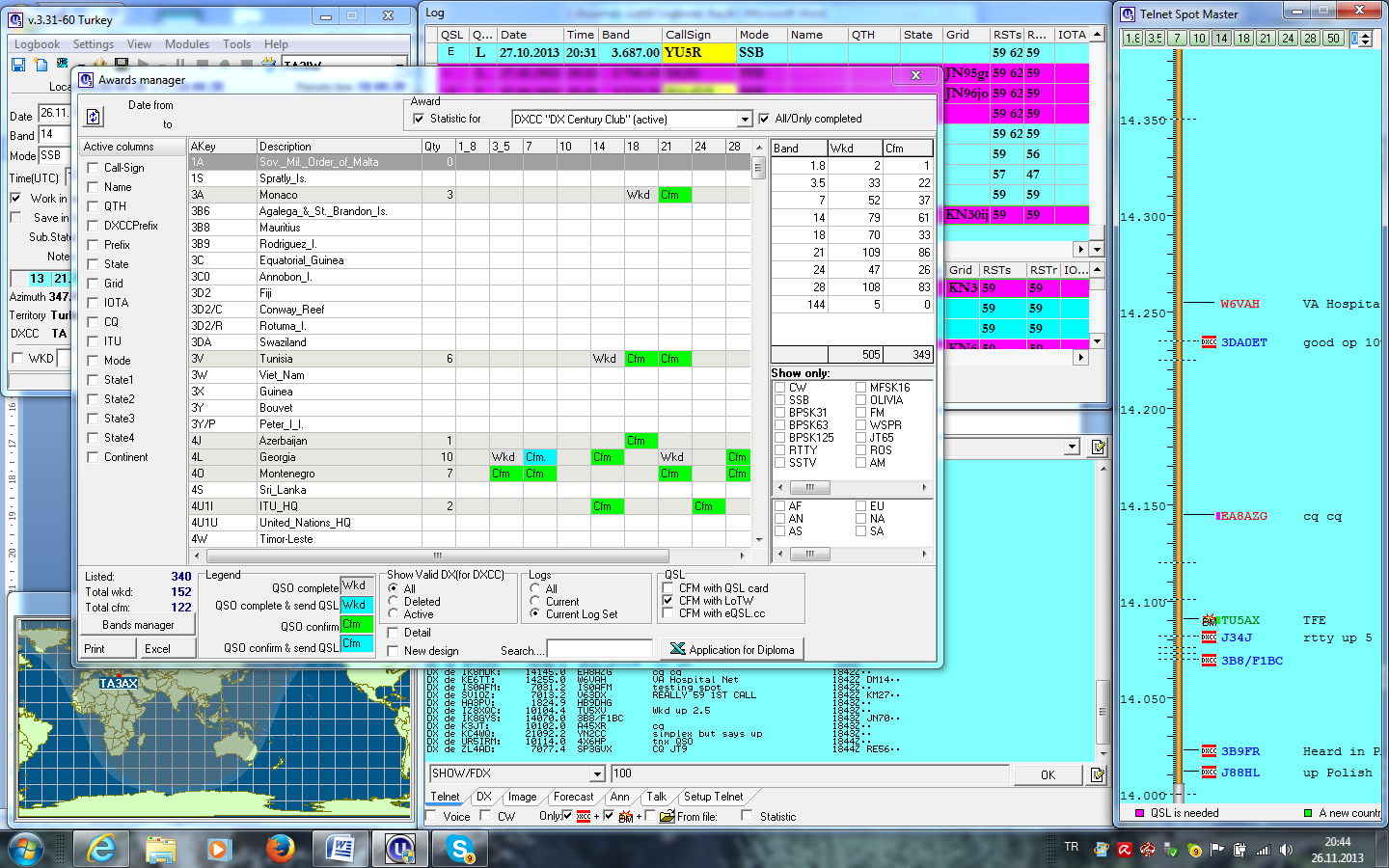Open the Award DXCC dropdown
Image resolution: width=1389 pixels, height=868 pixels.
[744, 120]
